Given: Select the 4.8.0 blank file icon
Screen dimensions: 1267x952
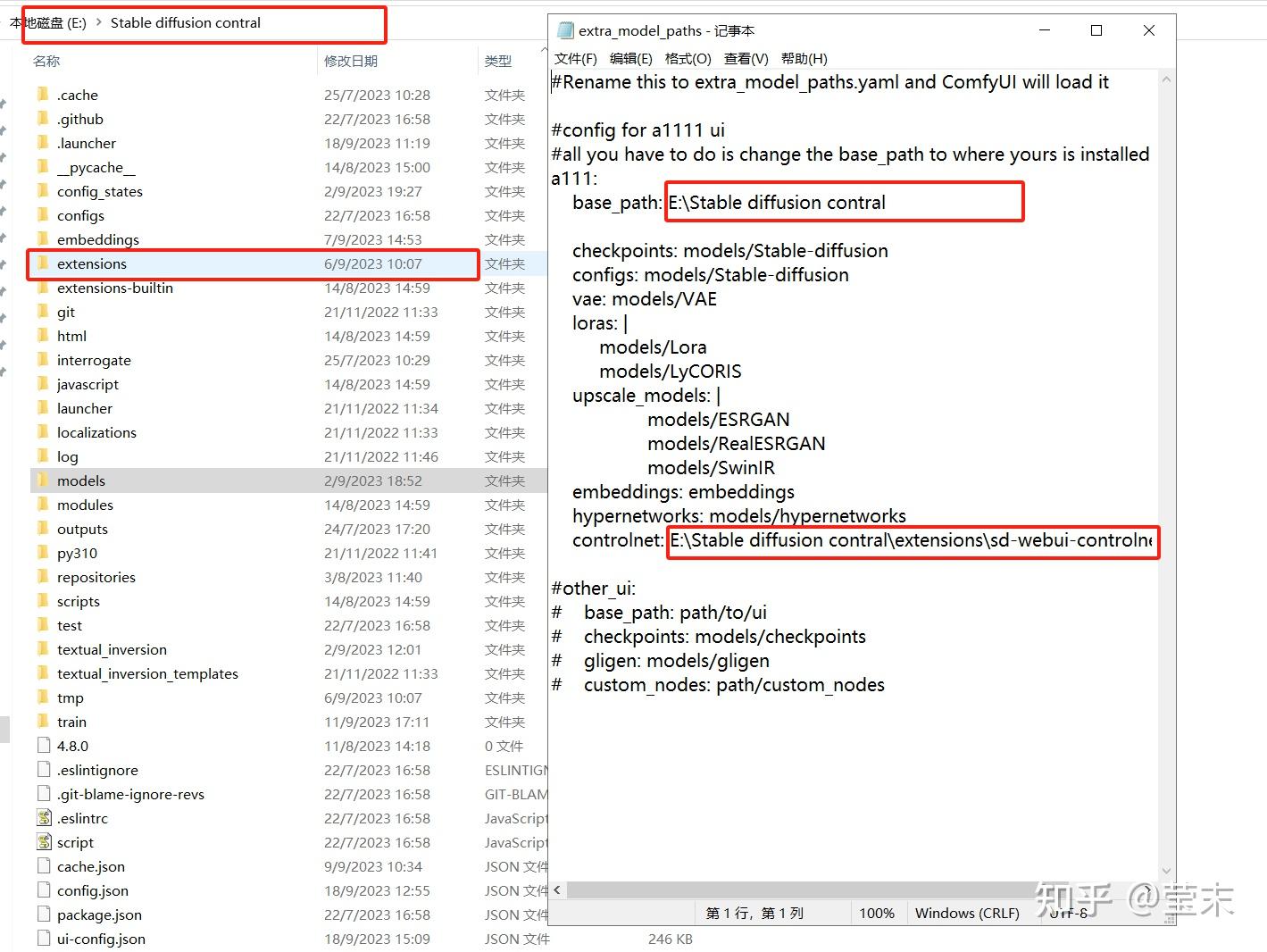Looking at the screenshot, I should pyautogui.click(x=44, y=746).
